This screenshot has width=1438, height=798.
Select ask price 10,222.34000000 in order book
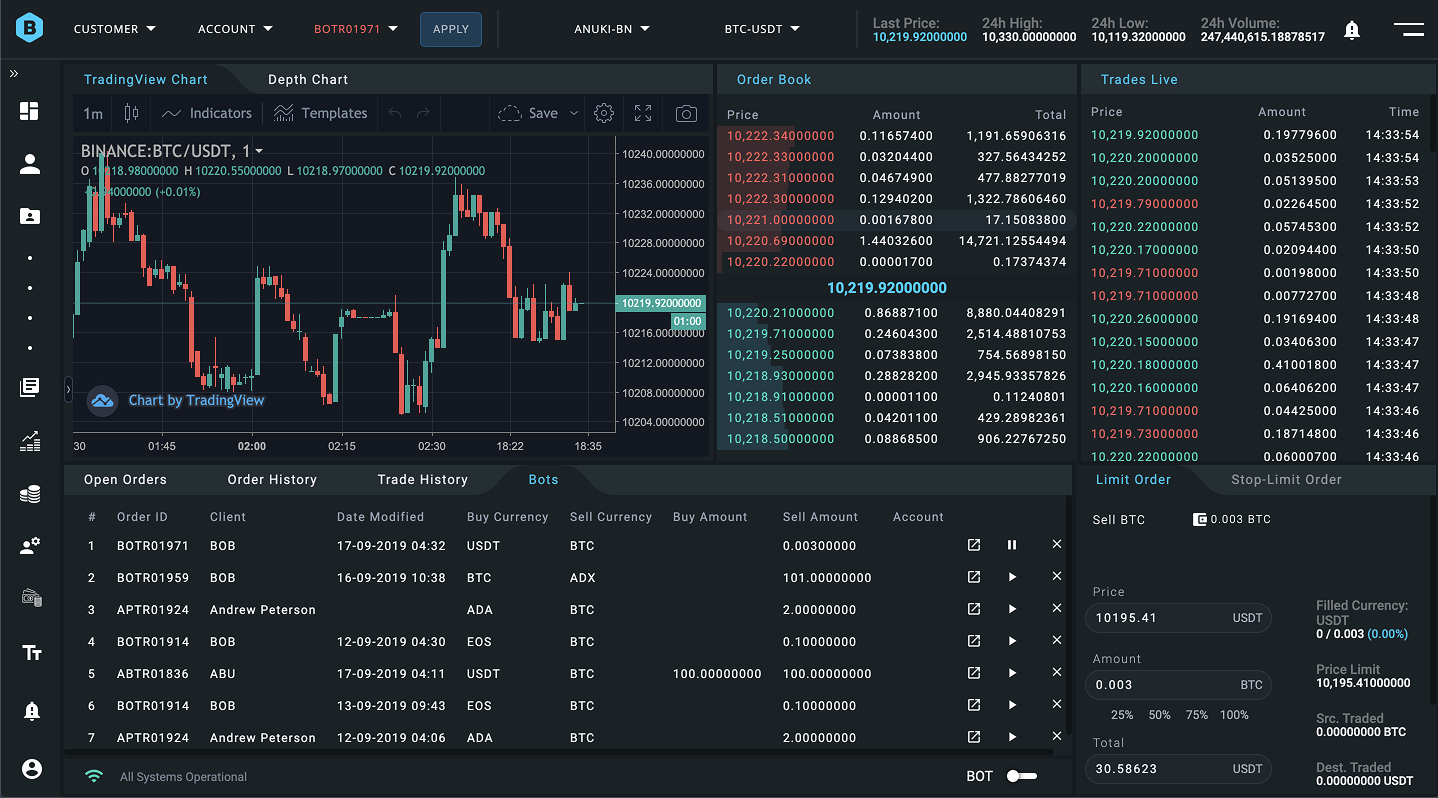click(780, 135)
